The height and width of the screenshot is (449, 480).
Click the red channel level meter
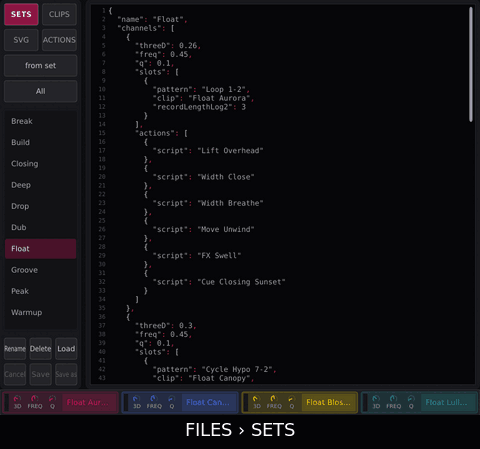coord(6,403)
